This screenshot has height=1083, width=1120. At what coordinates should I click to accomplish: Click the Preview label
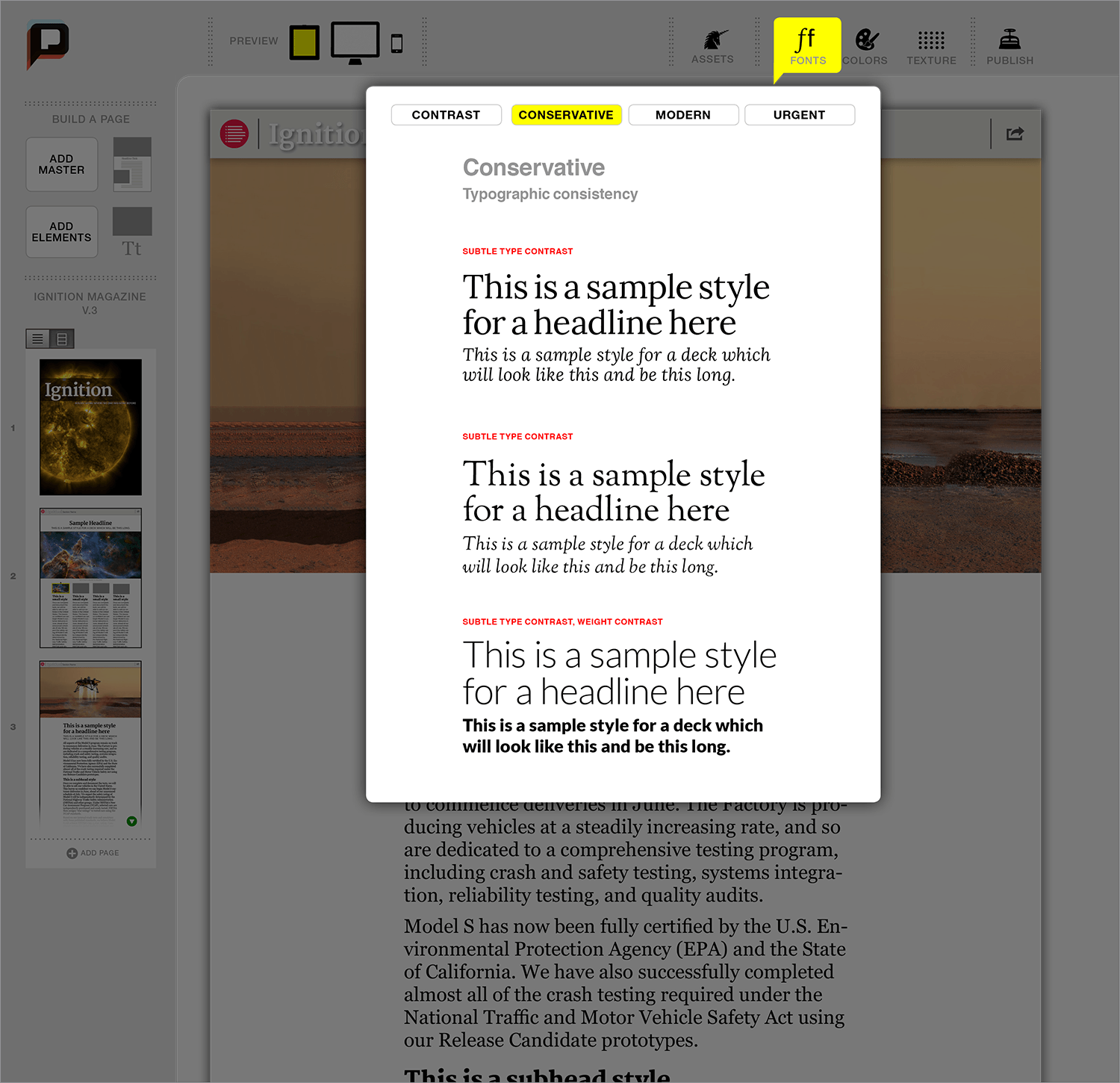[x=254, y=41]
